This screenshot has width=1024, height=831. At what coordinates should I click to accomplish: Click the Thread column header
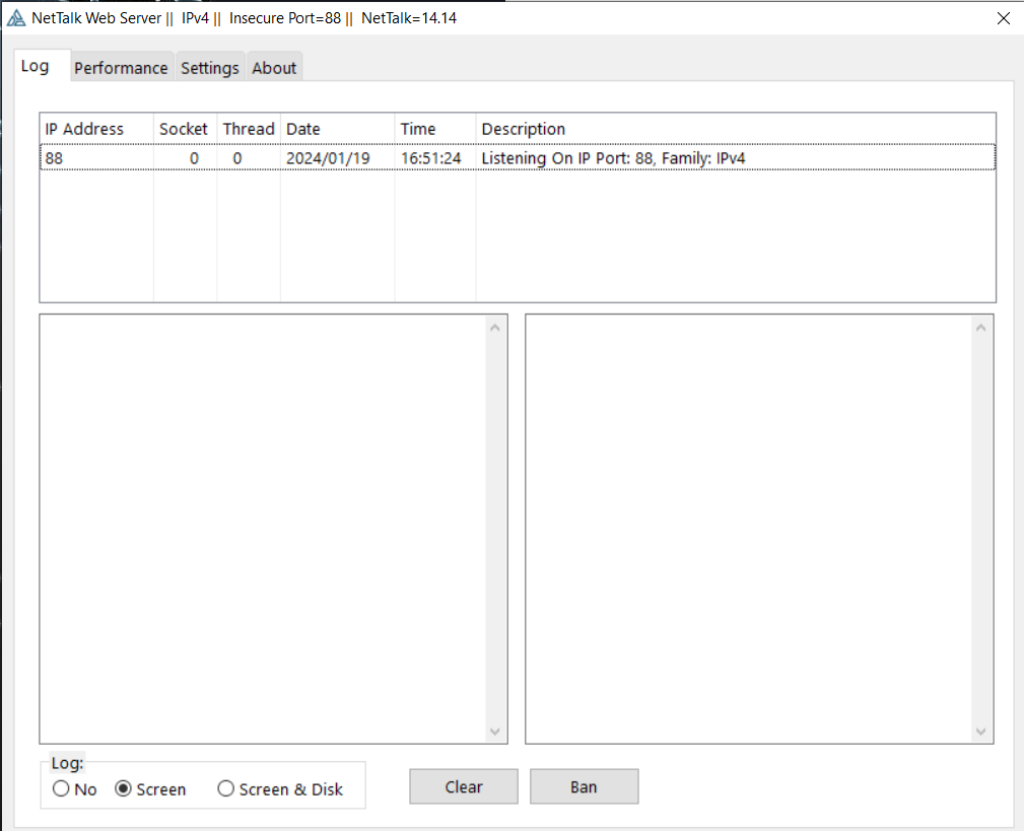[248, 129]
